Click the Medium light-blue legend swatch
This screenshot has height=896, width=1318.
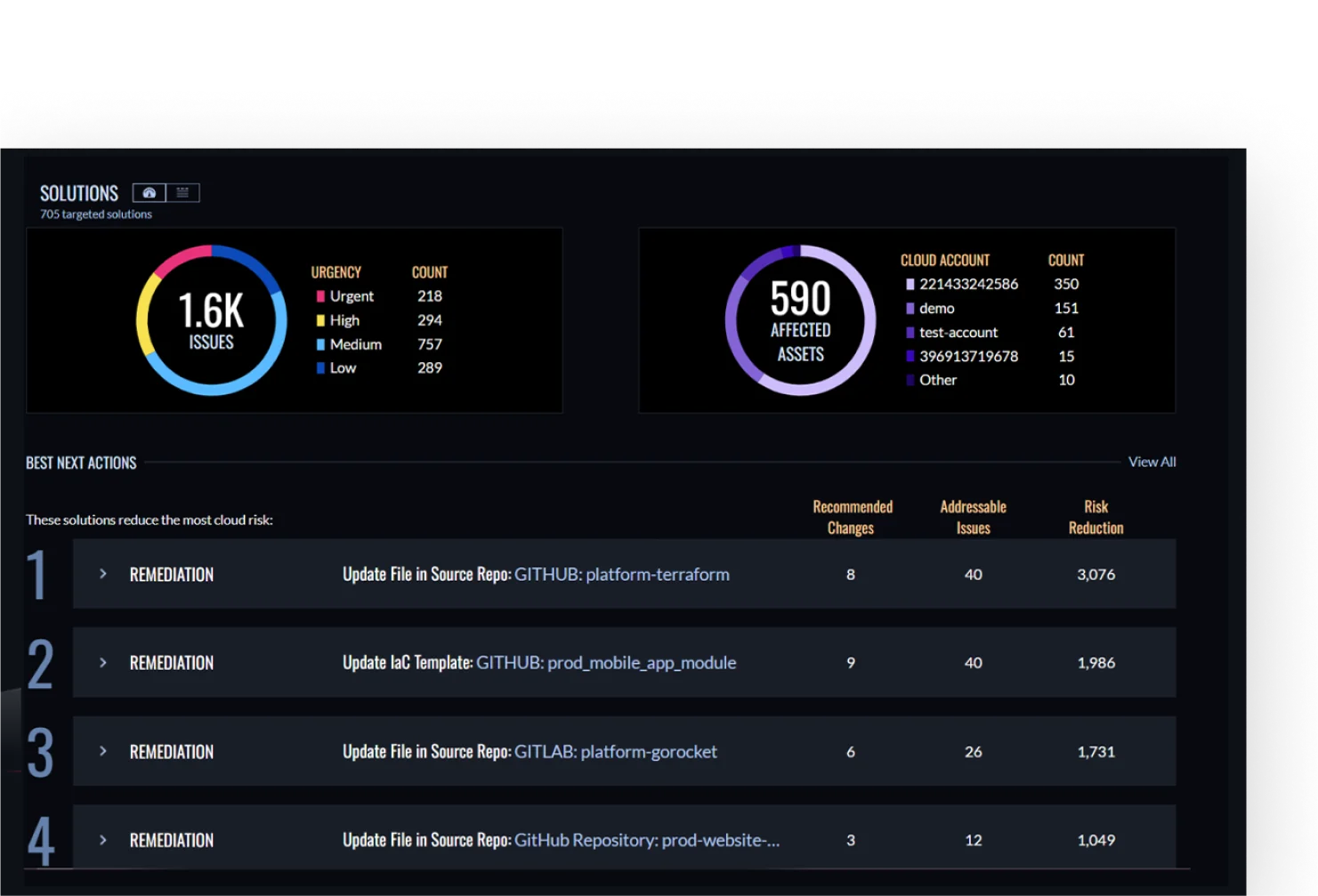coord(320,344)
